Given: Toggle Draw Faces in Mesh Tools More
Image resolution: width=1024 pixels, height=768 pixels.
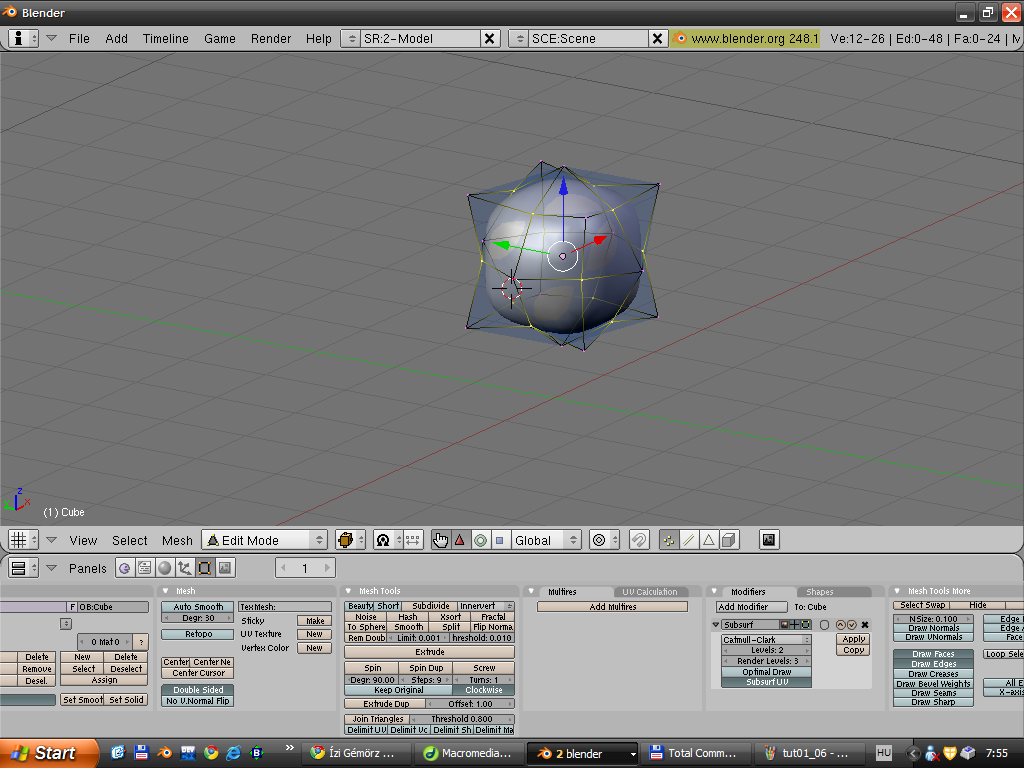Looking at the screenshot, I should [x=933, y=654].
